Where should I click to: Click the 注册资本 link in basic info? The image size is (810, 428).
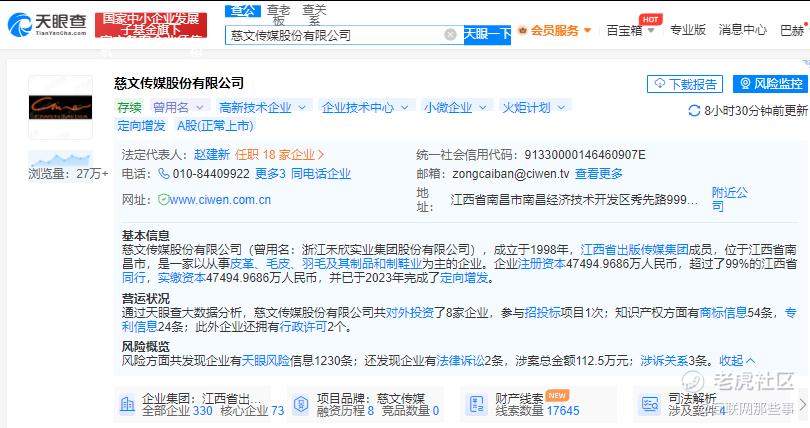(x=542, y=264)
